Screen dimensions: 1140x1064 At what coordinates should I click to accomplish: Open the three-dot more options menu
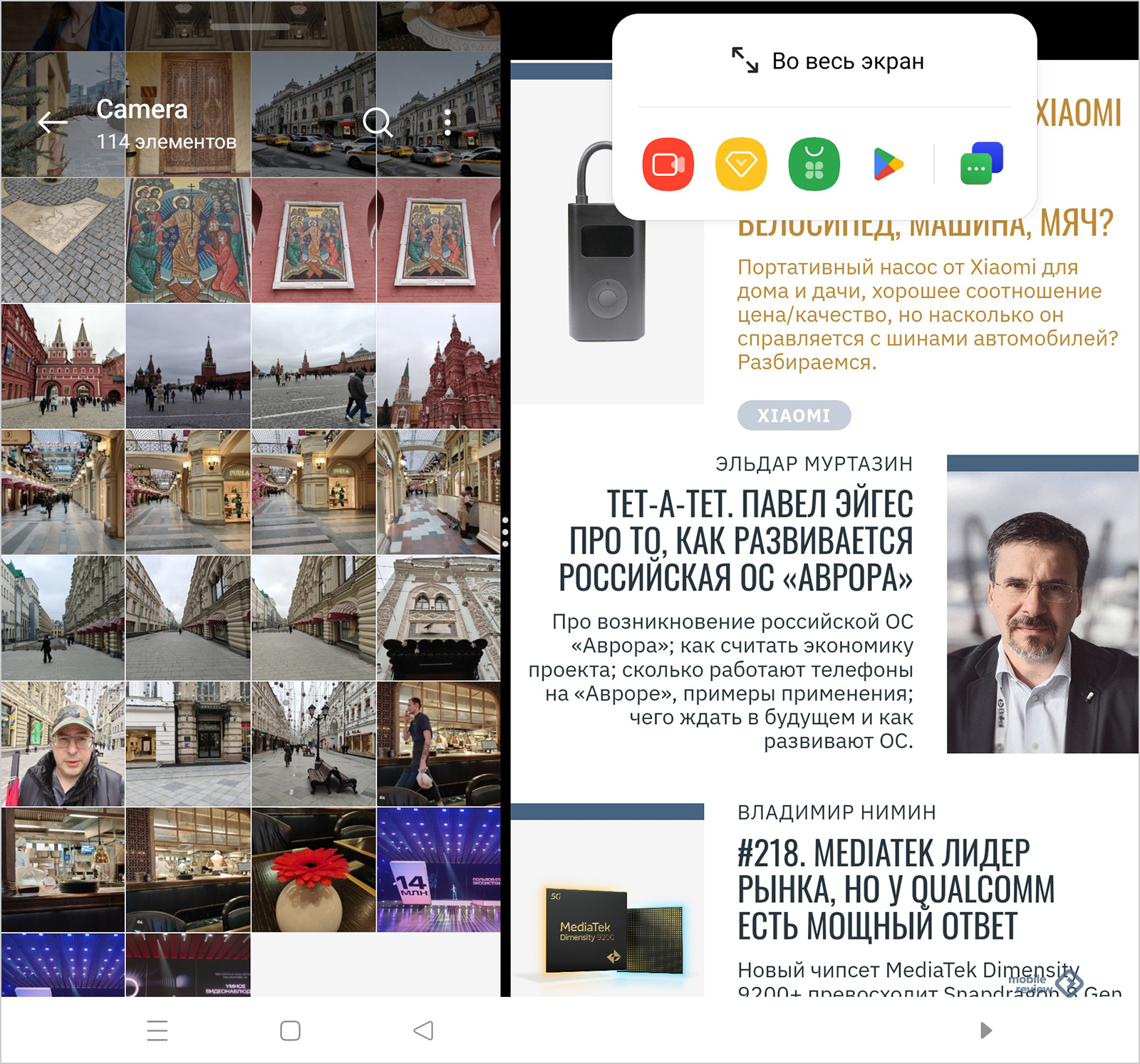pyautogui.click(x=447, y=123)
